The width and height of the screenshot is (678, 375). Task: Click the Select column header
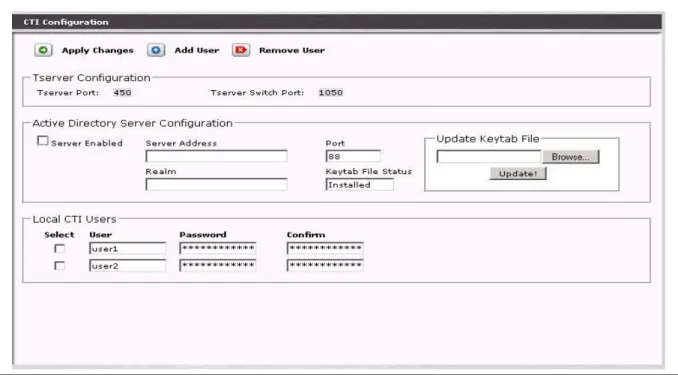click(59, 235)
